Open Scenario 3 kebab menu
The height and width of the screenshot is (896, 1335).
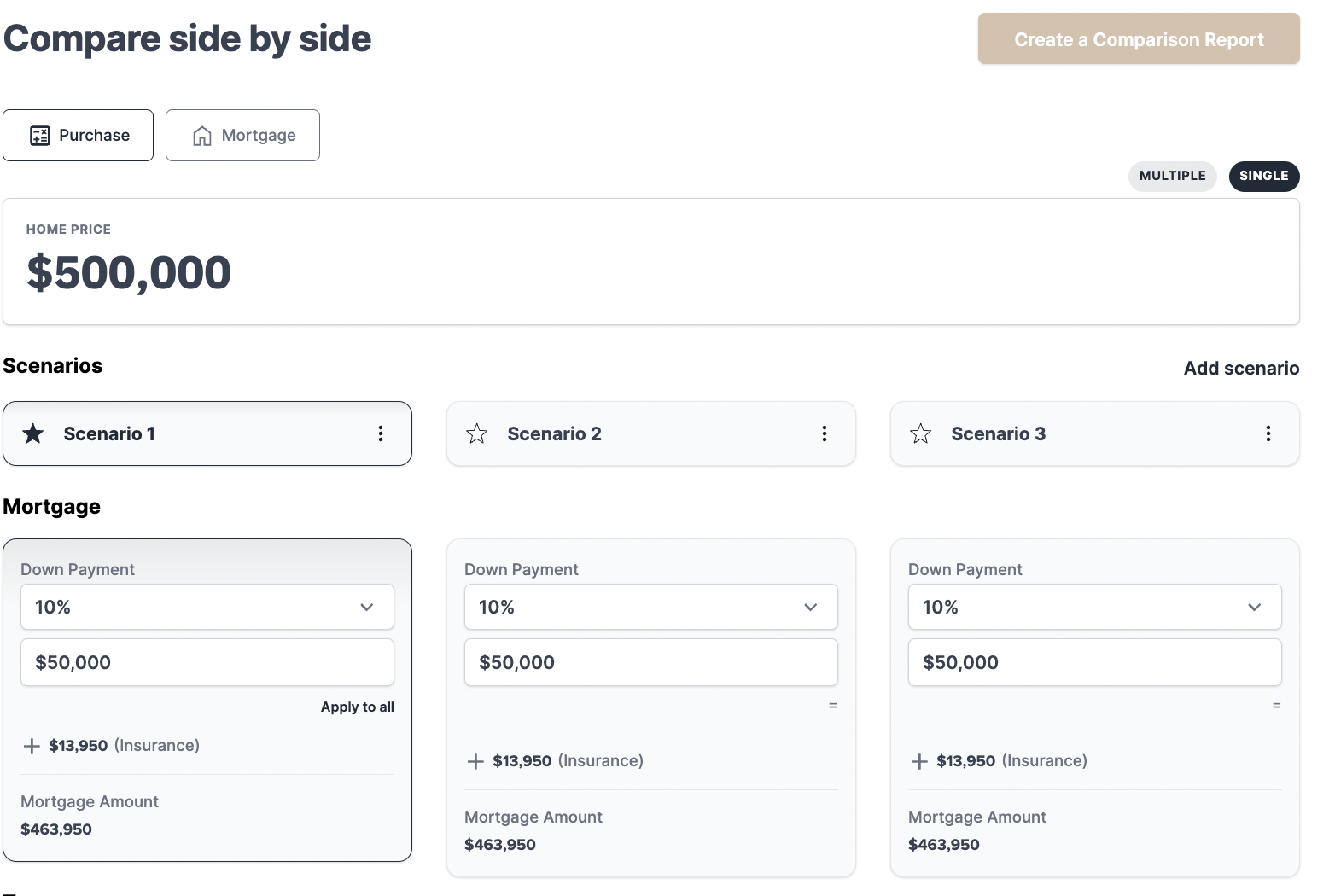click(x=1268, y=433)
